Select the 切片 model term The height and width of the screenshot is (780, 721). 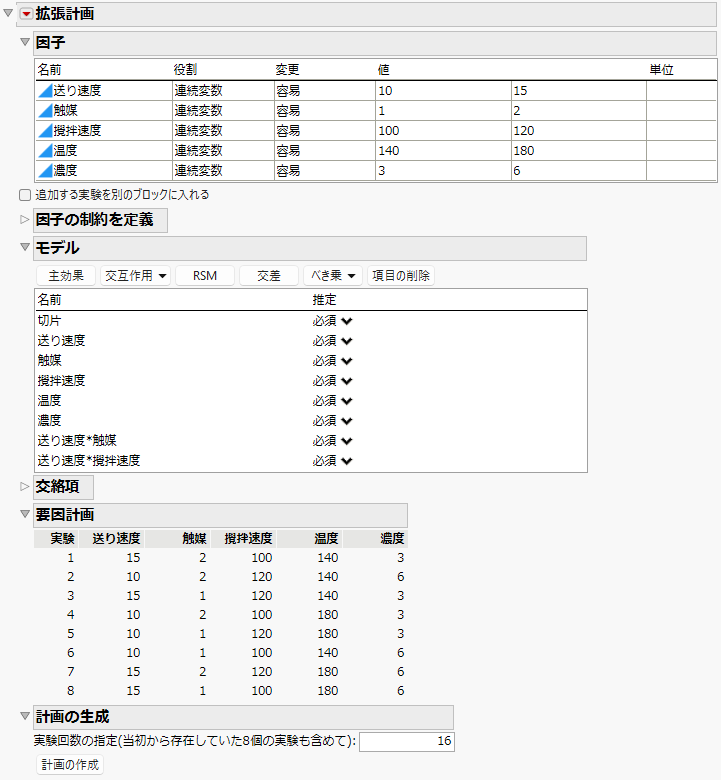click(x=49, y=321)
